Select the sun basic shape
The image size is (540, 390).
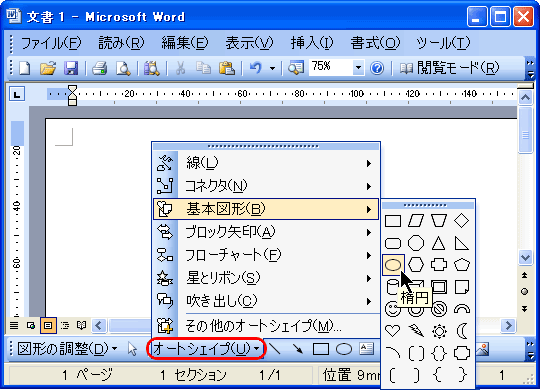coord(439,331)
